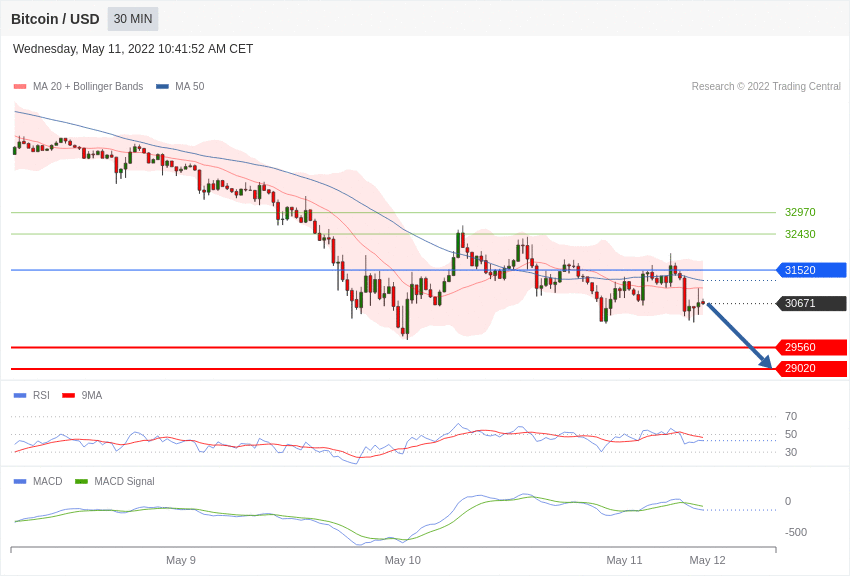This screenshot has width=850, height=576.
Task: Click the green 32430 resistance label
Action: 800,234
